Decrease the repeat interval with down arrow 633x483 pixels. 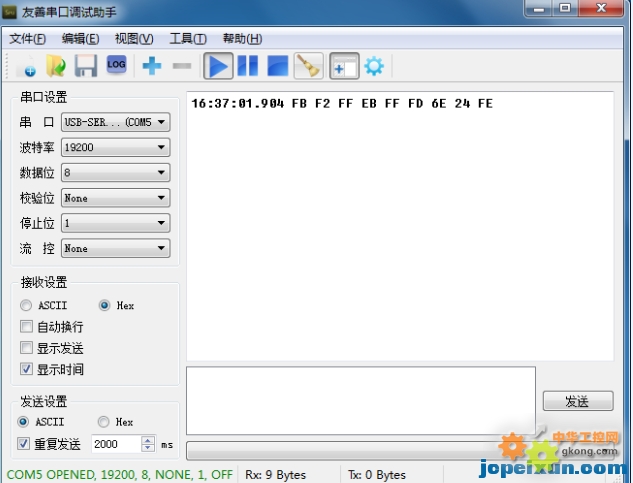click(x=148, y=448)
